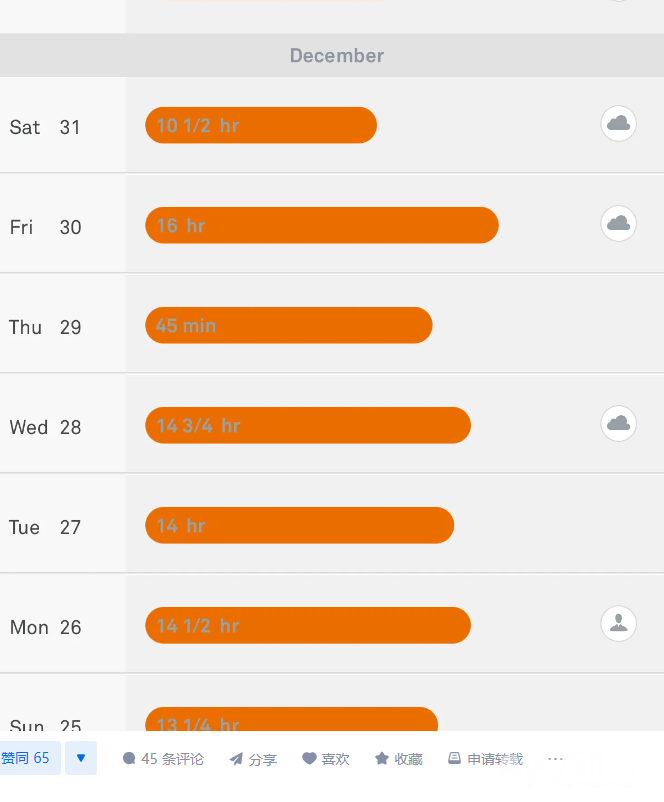Click the cloud icon on Sat 31 row
The image size is (664, 802).
coord(619,124)
